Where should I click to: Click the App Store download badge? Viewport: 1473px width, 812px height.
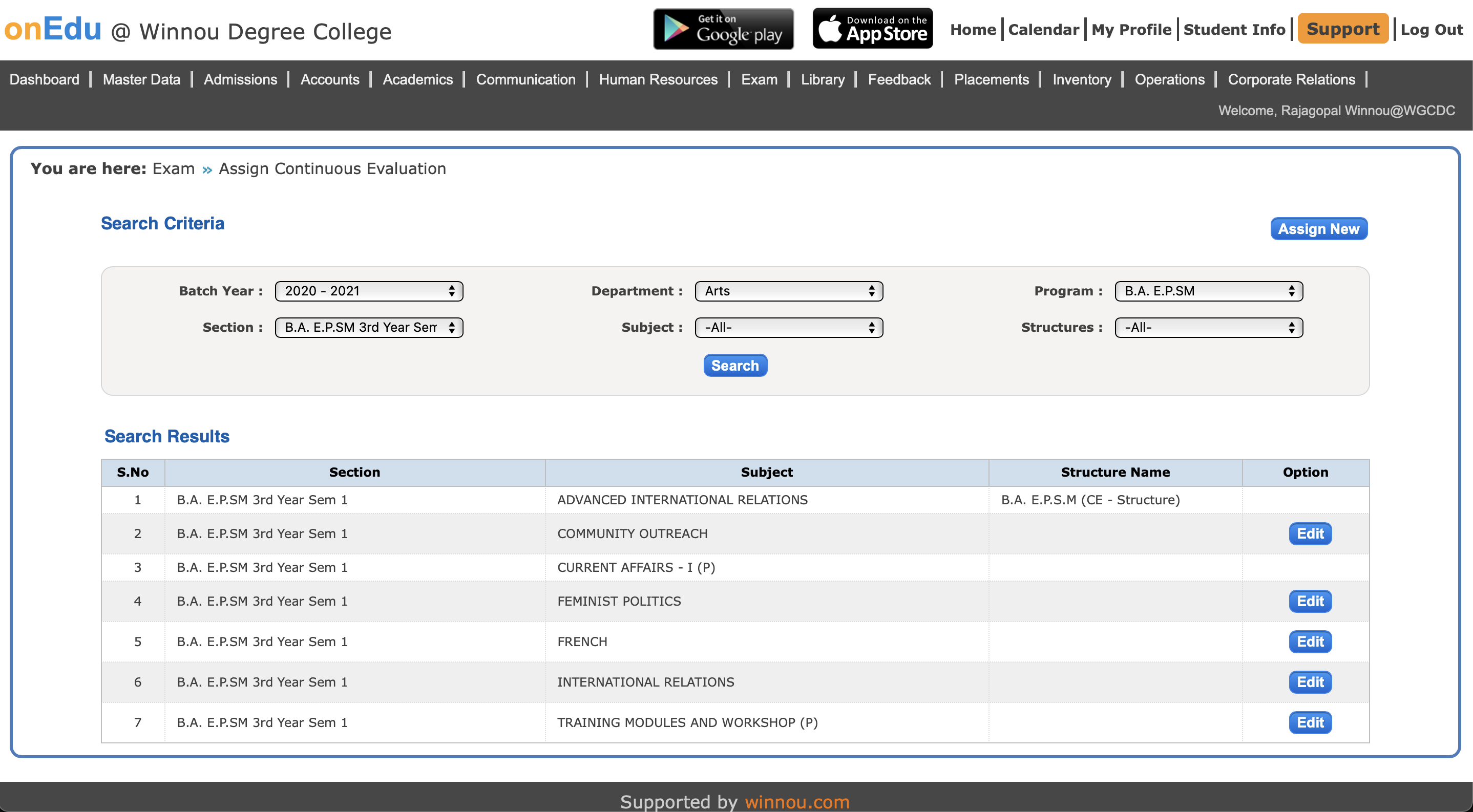[872, 29]
